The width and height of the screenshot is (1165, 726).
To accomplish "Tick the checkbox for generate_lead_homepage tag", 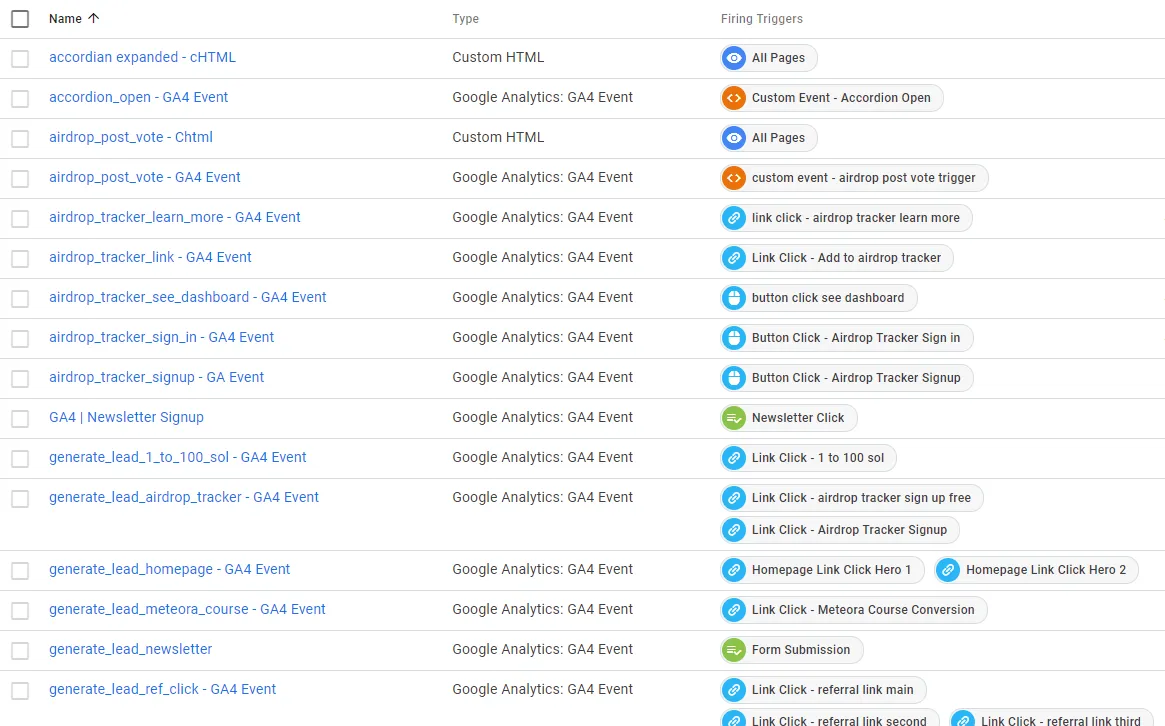I will click(x=20, y=570).
